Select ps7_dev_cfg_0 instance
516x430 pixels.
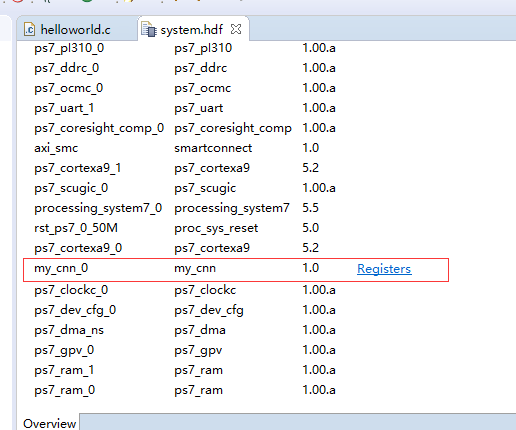[75, 310]
